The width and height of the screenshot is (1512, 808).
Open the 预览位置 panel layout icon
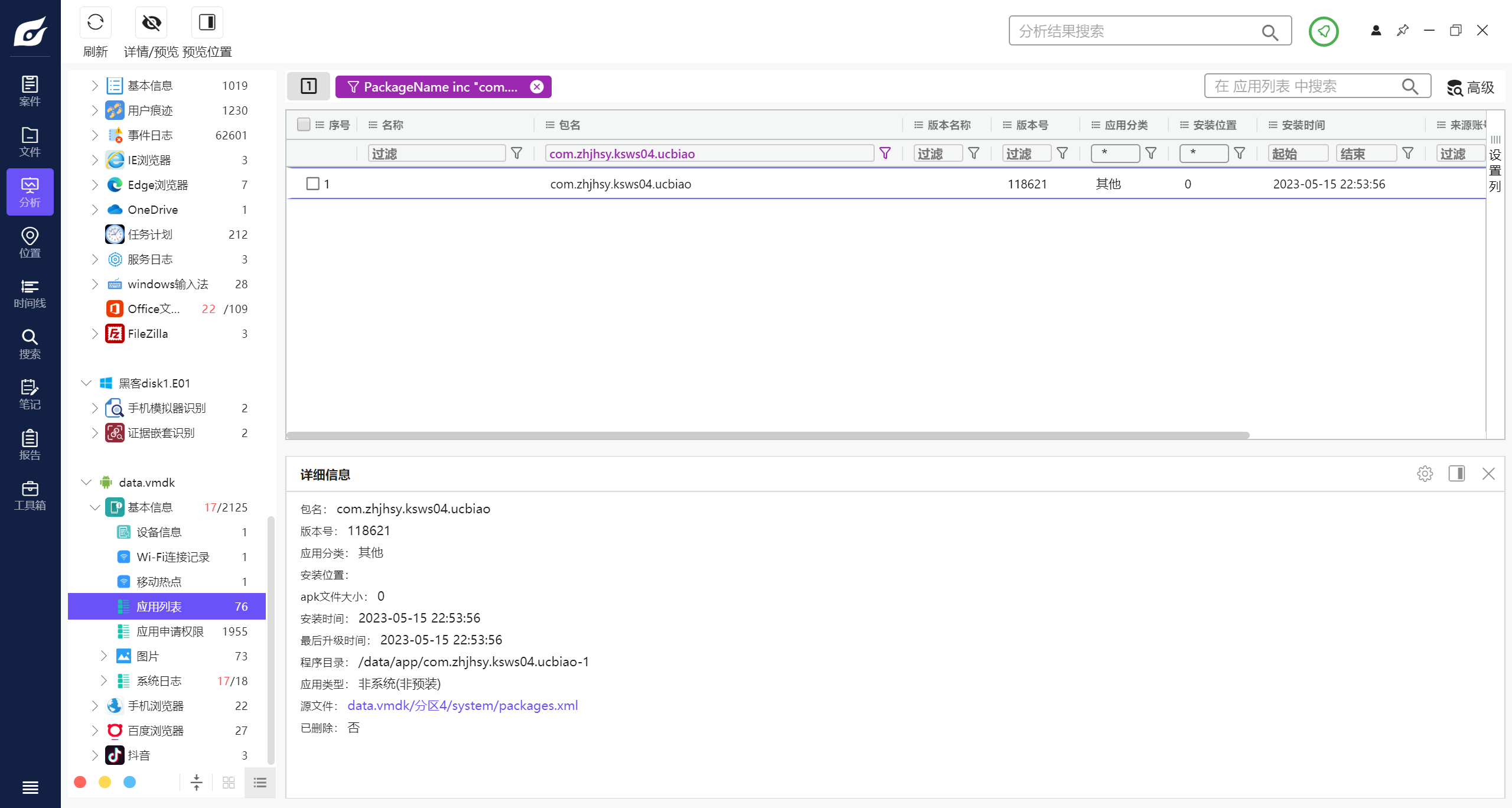click(207, 23)
